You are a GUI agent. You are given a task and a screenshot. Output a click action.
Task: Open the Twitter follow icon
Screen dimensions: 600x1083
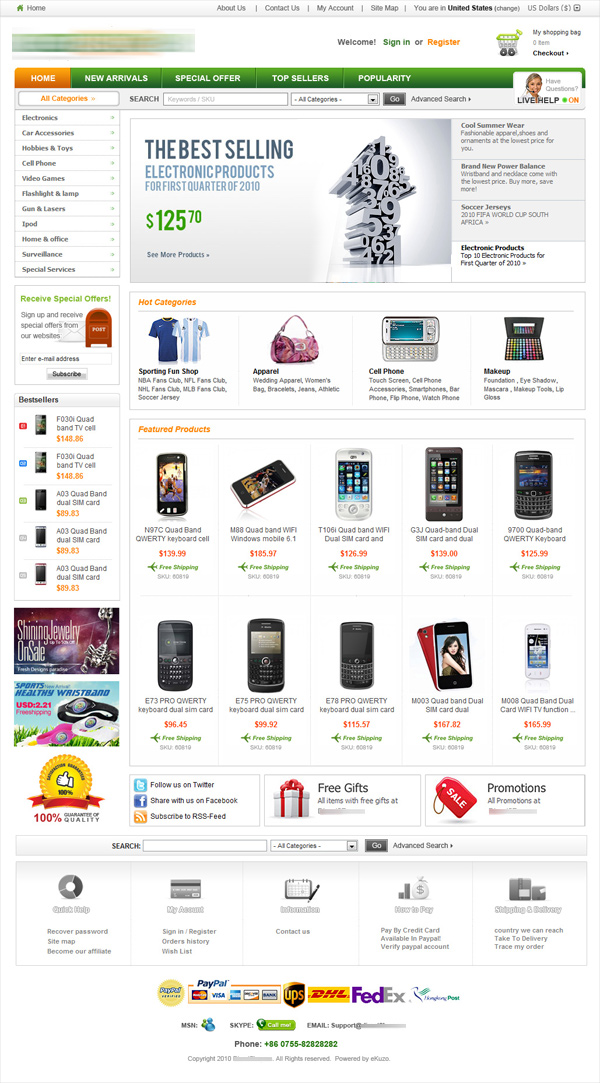click(140, 785)
